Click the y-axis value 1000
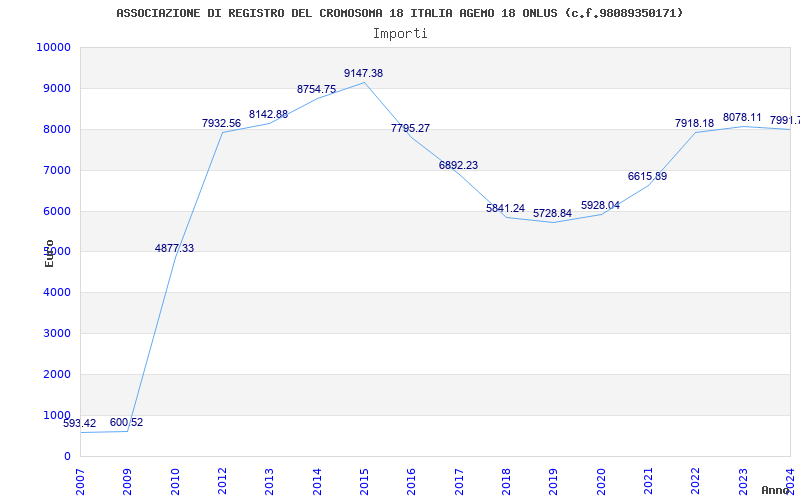 coord(57,415)
